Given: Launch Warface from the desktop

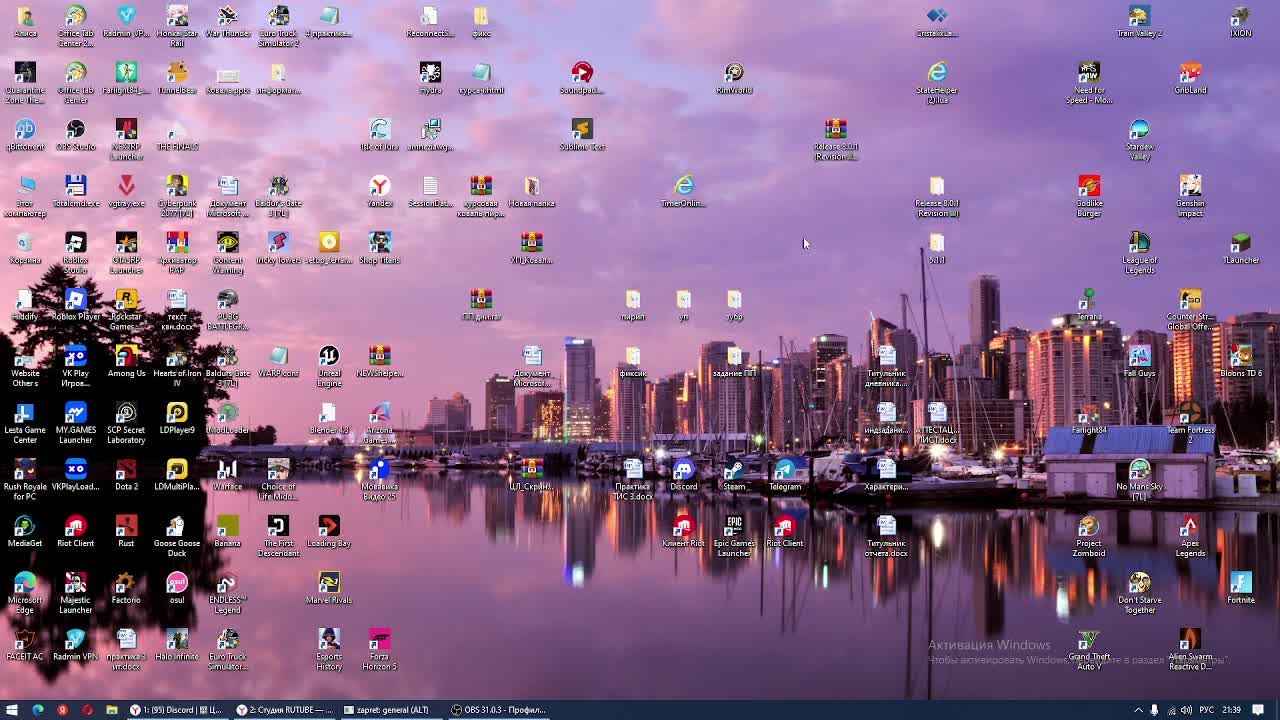Looking at the screenshot, I should click(x=228, y=475).
